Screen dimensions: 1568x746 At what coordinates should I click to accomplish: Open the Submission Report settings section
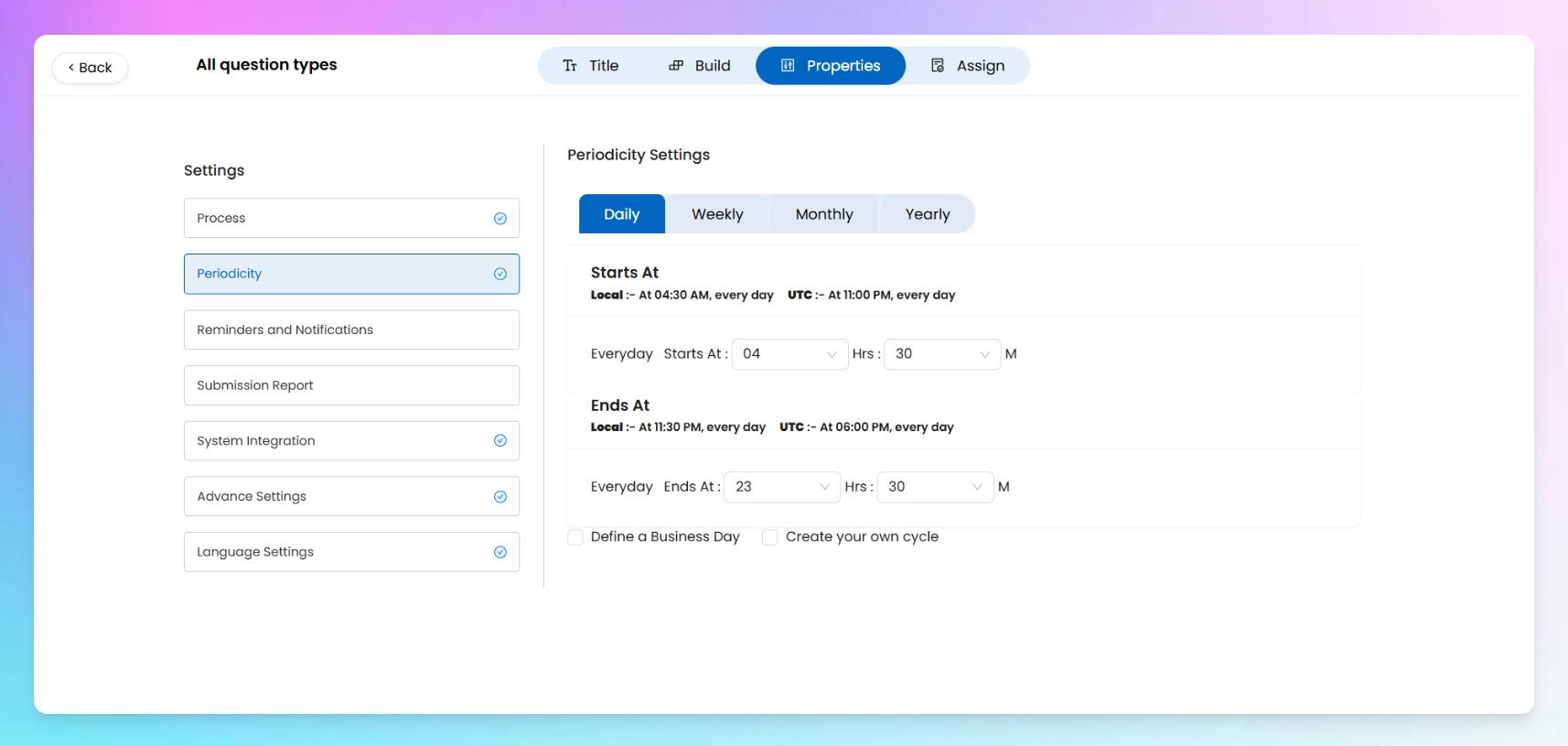pos(351,385)
